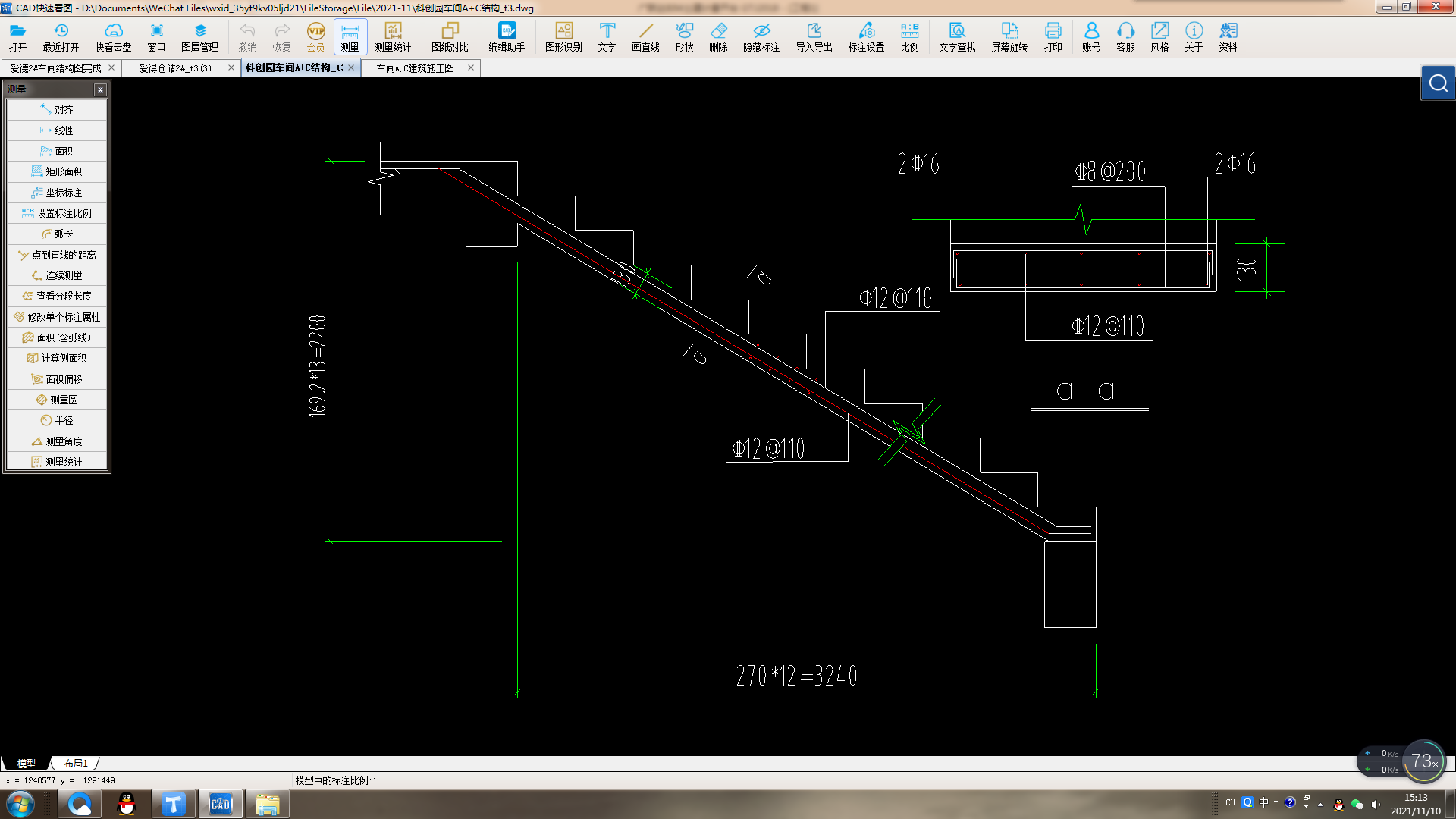Select 坐标标注 coordinate annotation
The image size is (1456, 819).
point(57,193)
